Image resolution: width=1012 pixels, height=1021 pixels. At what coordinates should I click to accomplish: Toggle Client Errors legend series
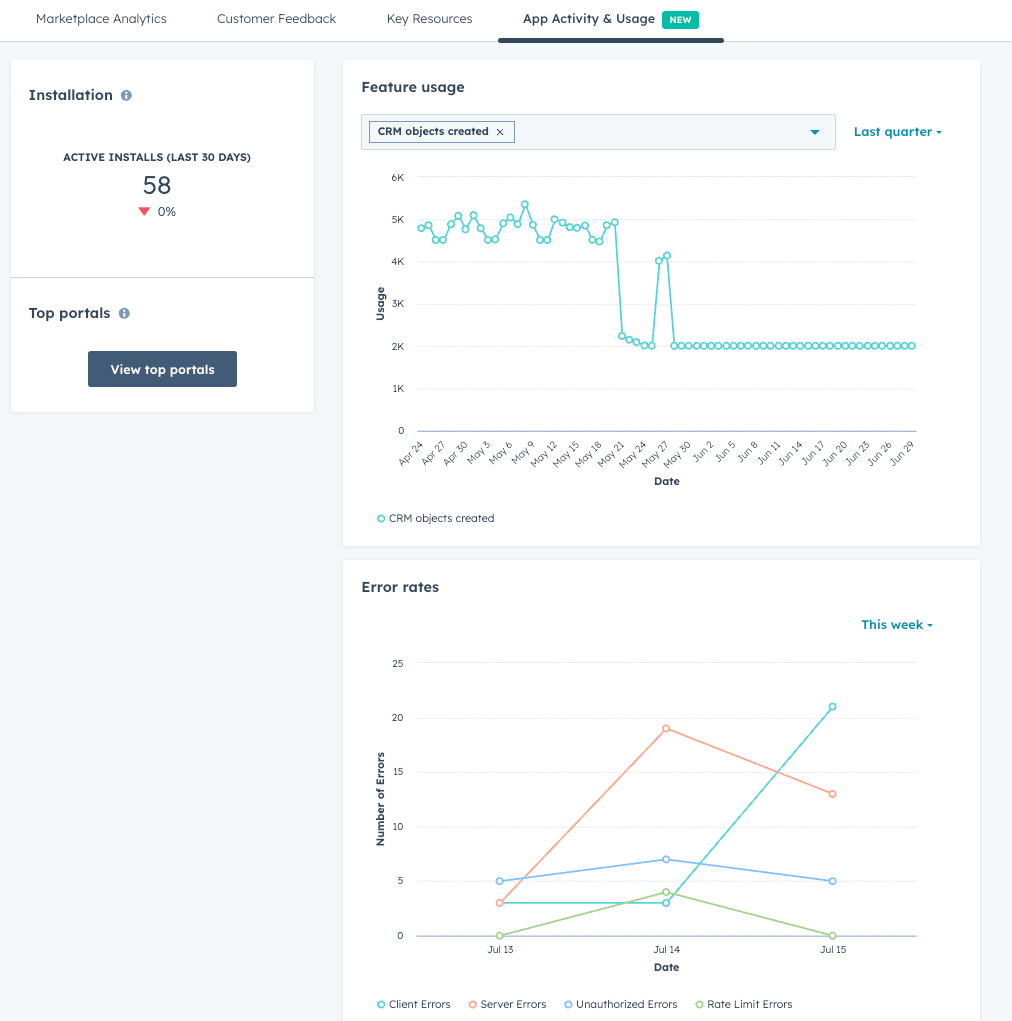pyautogui.click(x=414, y=1004)
